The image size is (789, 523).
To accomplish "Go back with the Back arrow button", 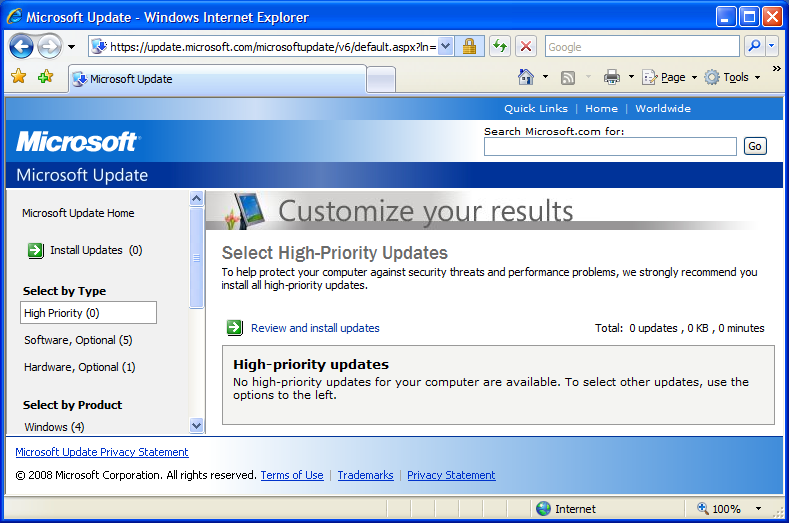I will point(22,47).
